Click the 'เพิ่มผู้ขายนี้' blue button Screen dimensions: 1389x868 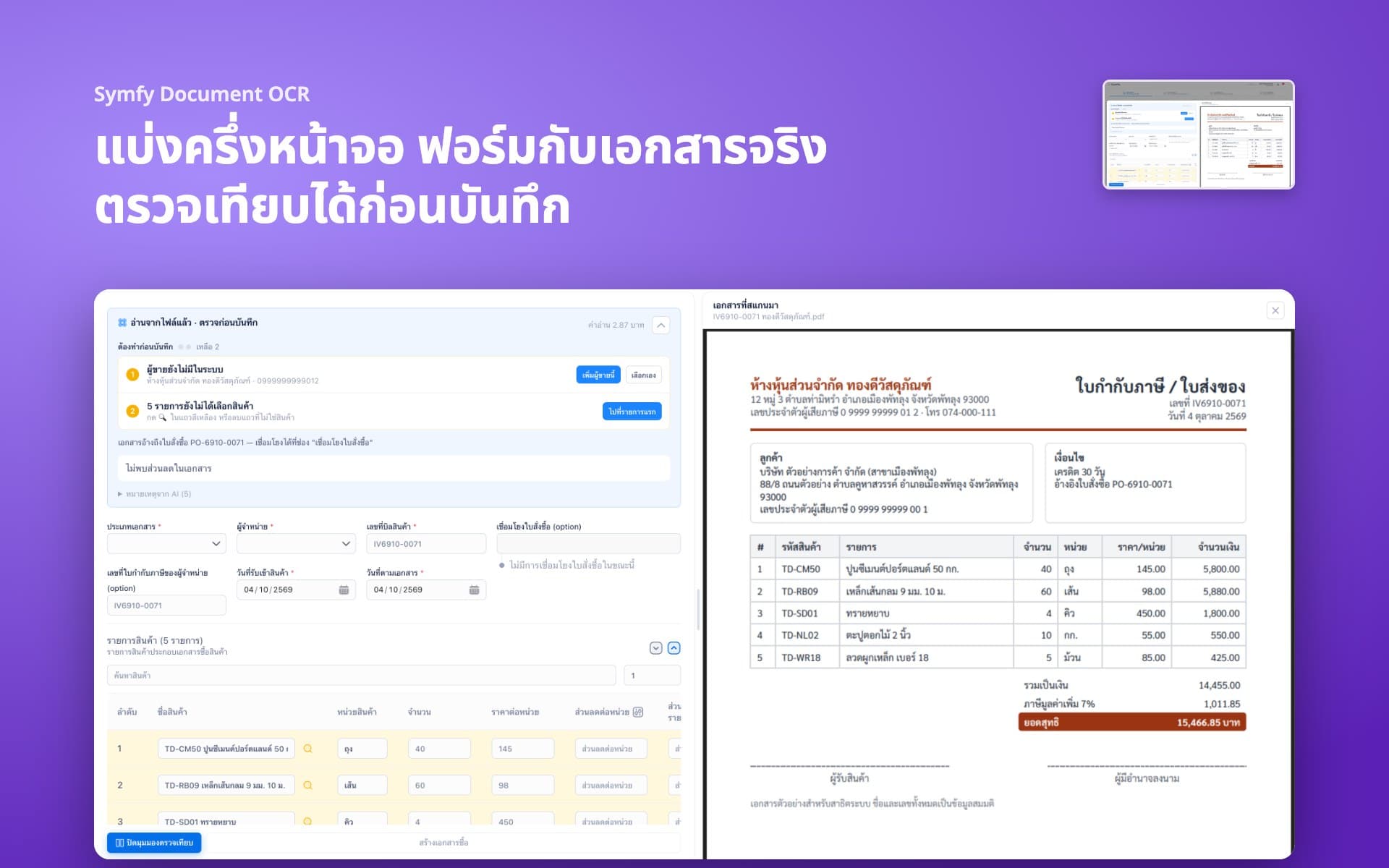click(x=598, y=375)
